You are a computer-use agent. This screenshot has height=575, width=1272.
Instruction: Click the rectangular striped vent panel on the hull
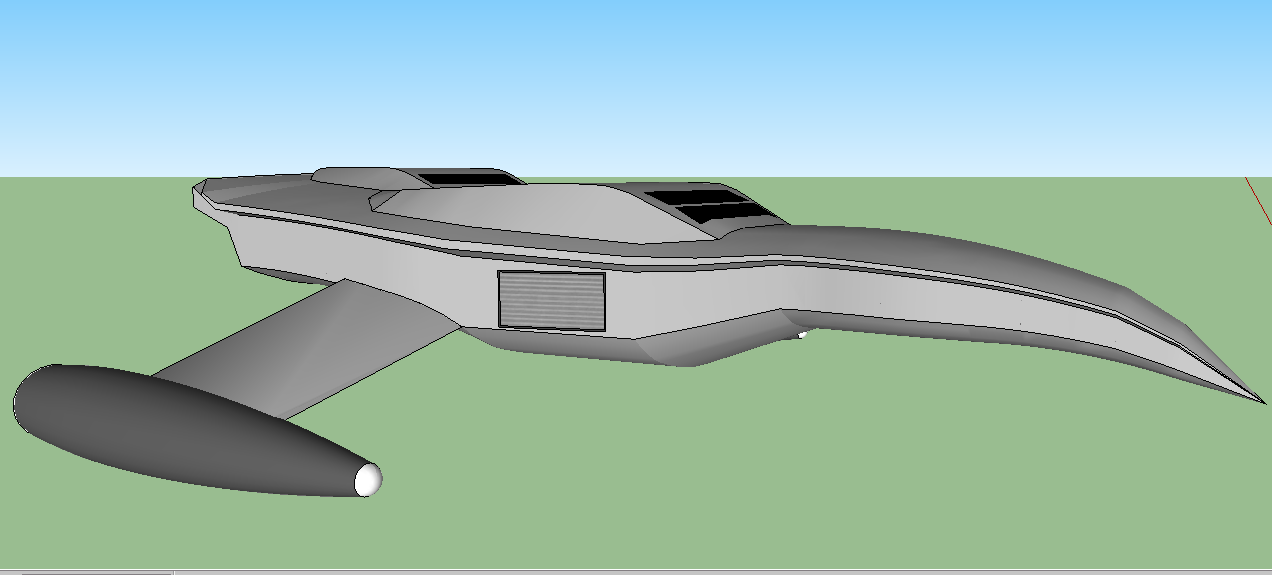pyautogui.click(x=552, y=300)
